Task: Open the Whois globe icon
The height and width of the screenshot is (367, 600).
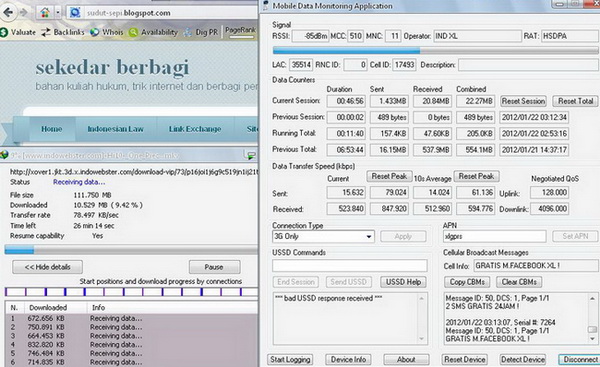Action: pyautogui.click(x=95, y=33)
